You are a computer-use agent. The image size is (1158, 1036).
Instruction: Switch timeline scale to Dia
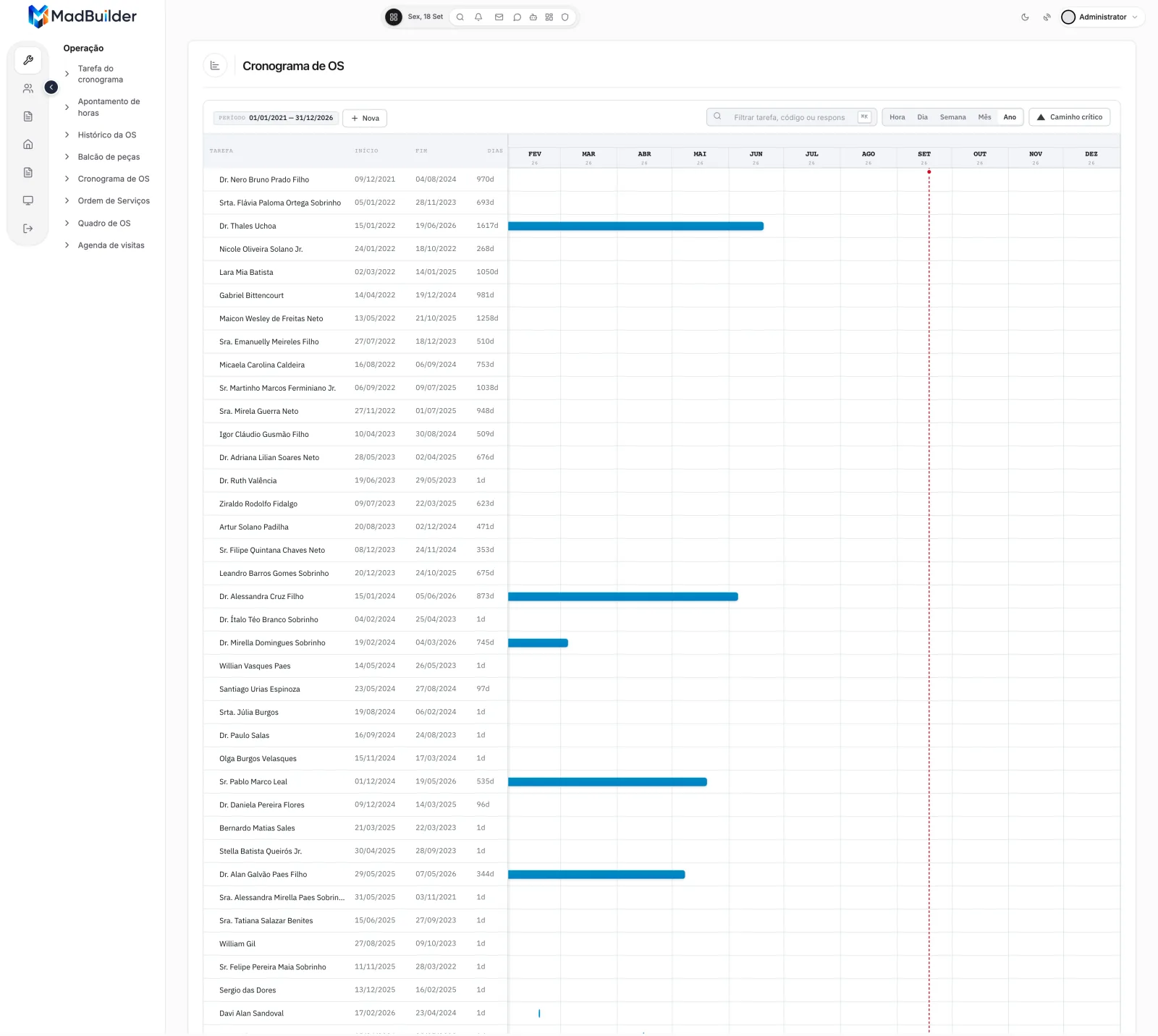pyautogui.click(x=922, y=117)
